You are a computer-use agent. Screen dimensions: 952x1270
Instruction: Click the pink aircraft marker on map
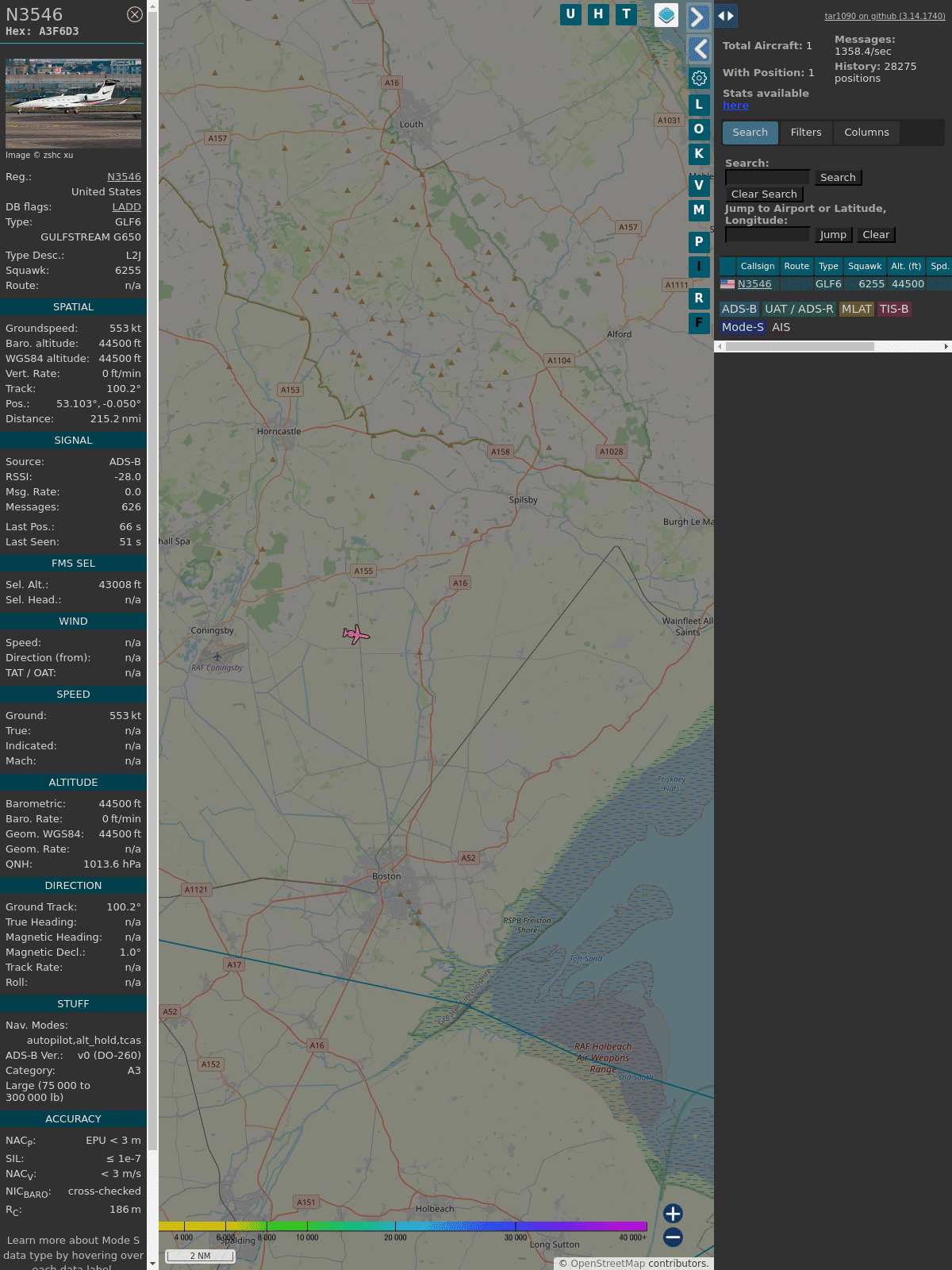coord(356,634)
